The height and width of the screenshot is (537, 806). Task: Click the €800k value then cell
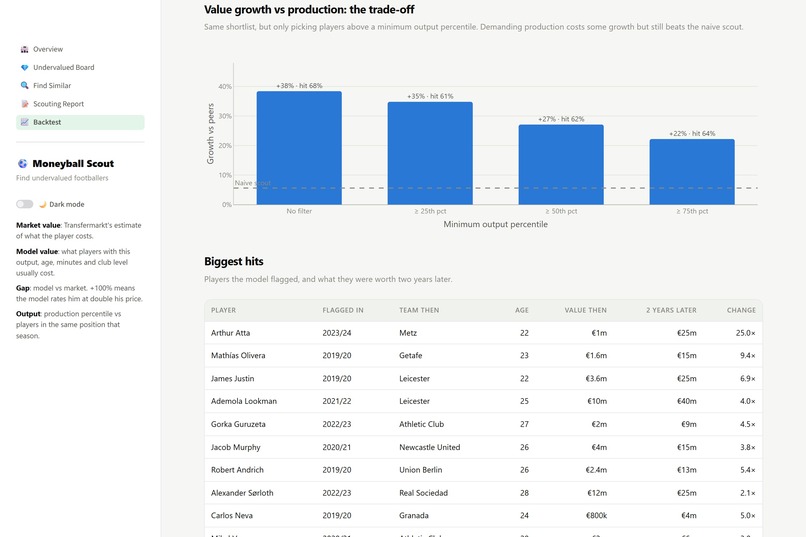pos(596,516)
